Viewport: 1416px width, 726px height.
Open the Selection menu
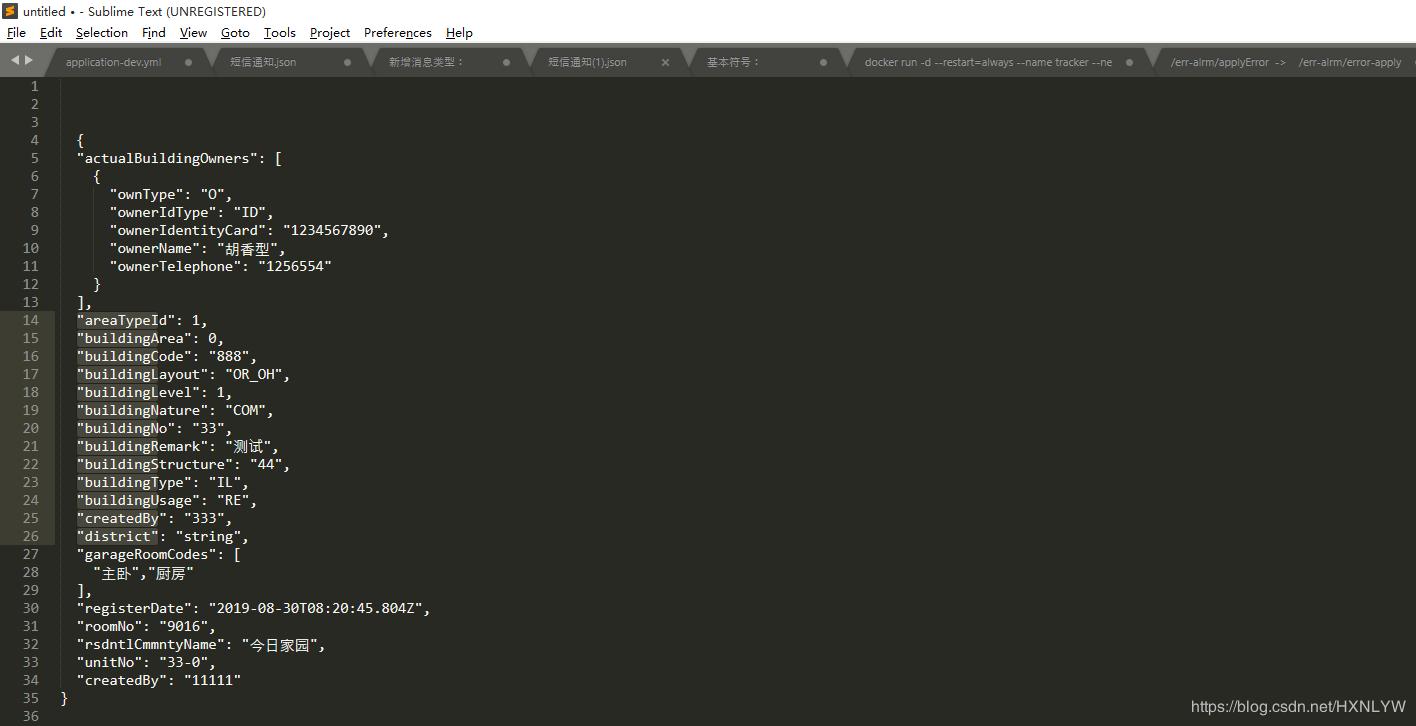tap(102, 33)
